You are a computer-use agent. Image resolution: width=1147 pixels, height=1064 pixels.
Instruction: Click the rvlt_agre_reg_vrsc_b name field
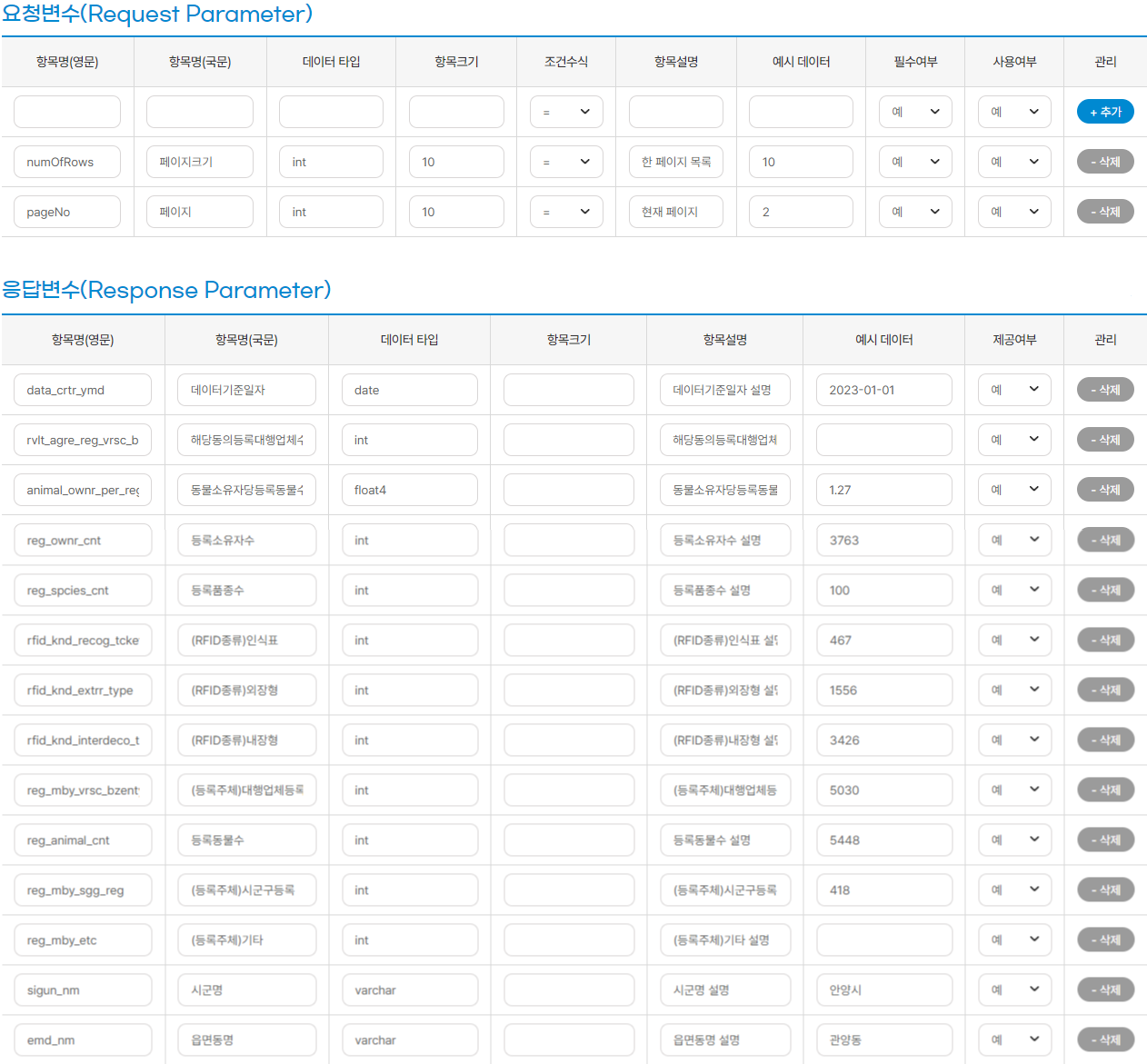[83, 440]
